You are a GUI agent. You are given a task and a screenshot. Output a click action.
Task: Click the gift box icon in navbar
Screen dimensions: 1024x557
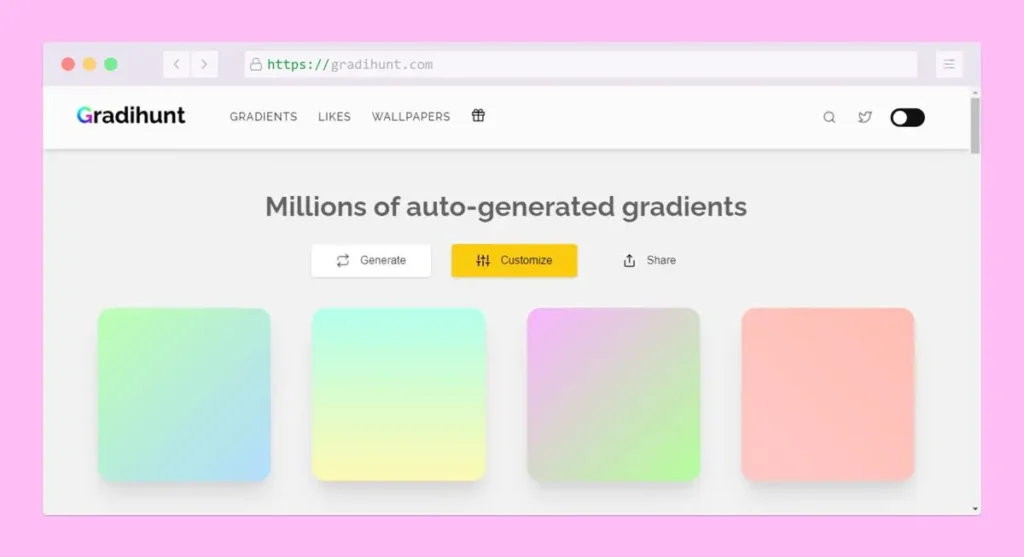tap(478, 116)
